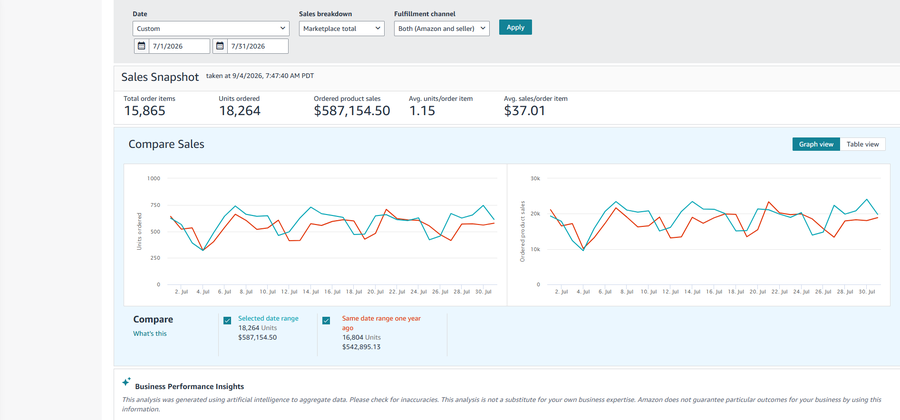
Task: Click the Avg. sales/order item value $37.01
Action: coord(525,111)
